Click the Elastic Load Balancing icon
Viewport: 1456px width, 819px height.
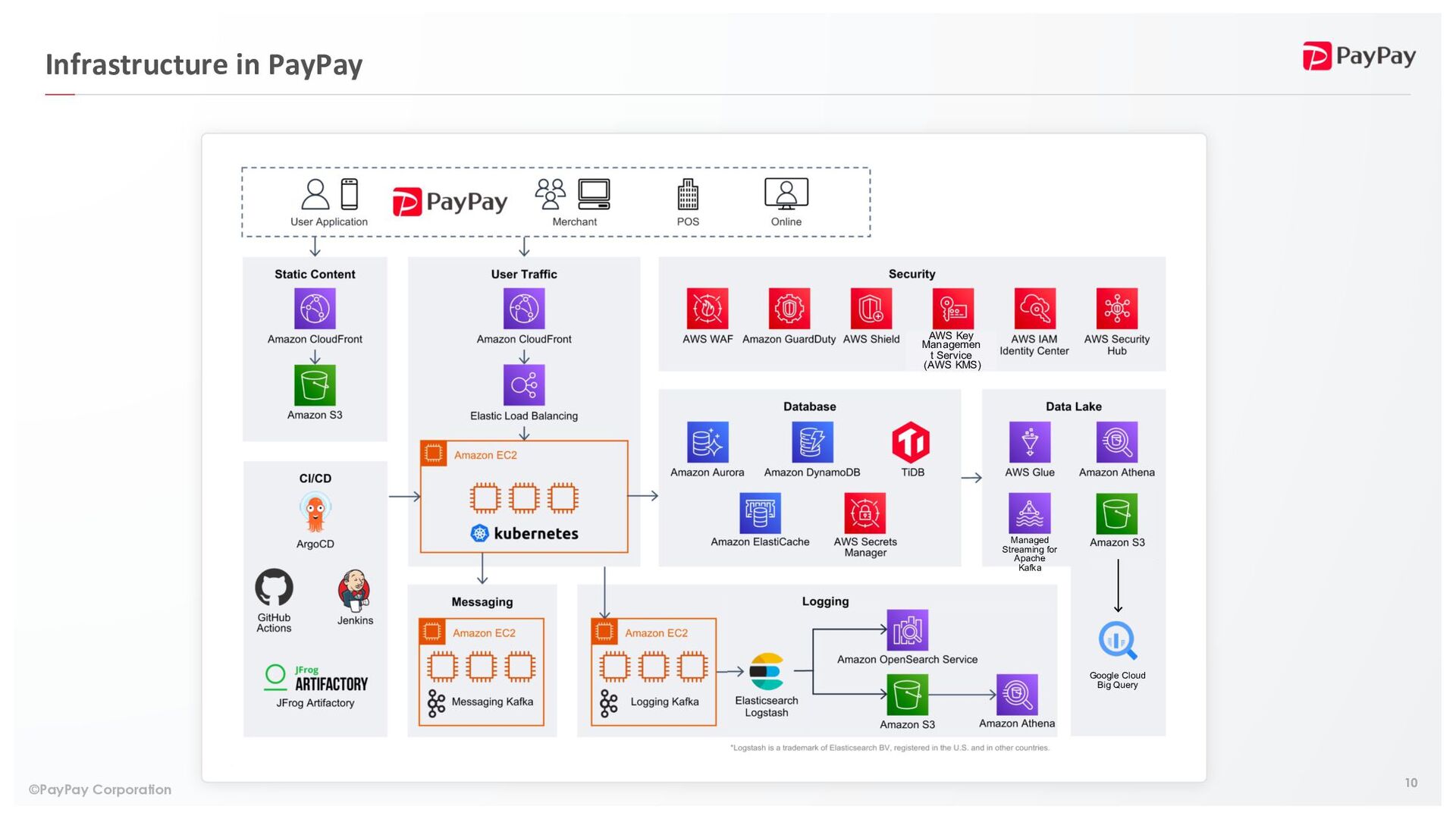(x=523, y=385)
